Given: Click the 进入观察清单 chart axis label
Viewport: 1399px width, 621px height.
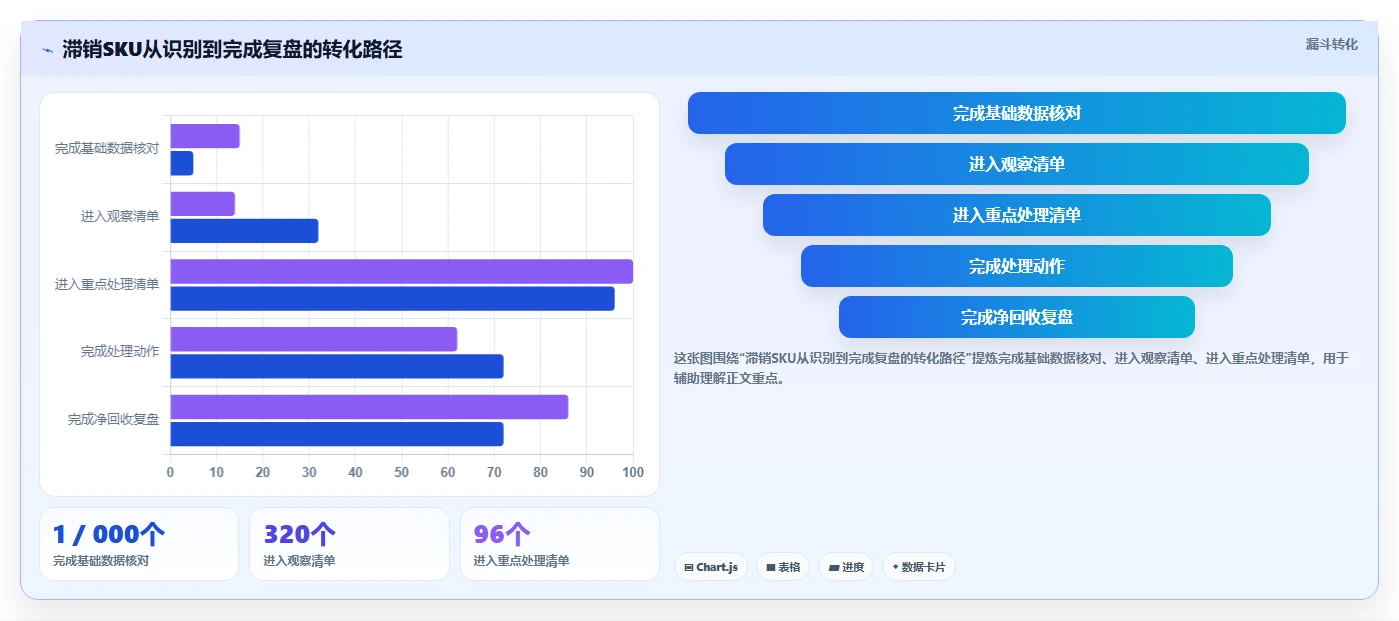Looking at the screenshot, I should tap(120, 216).
